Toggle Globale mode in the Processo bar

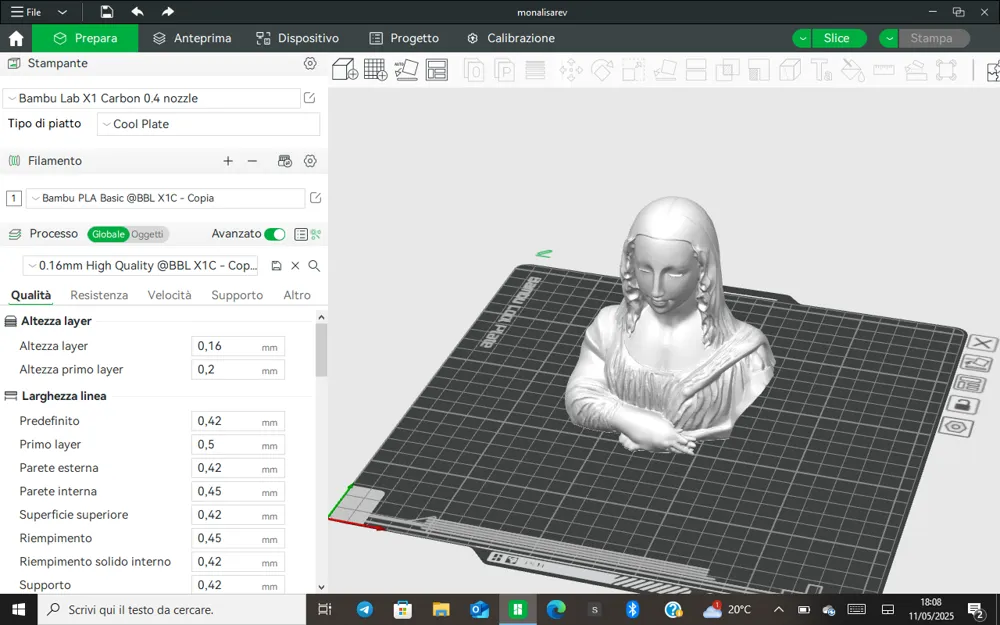pos(108,234)
